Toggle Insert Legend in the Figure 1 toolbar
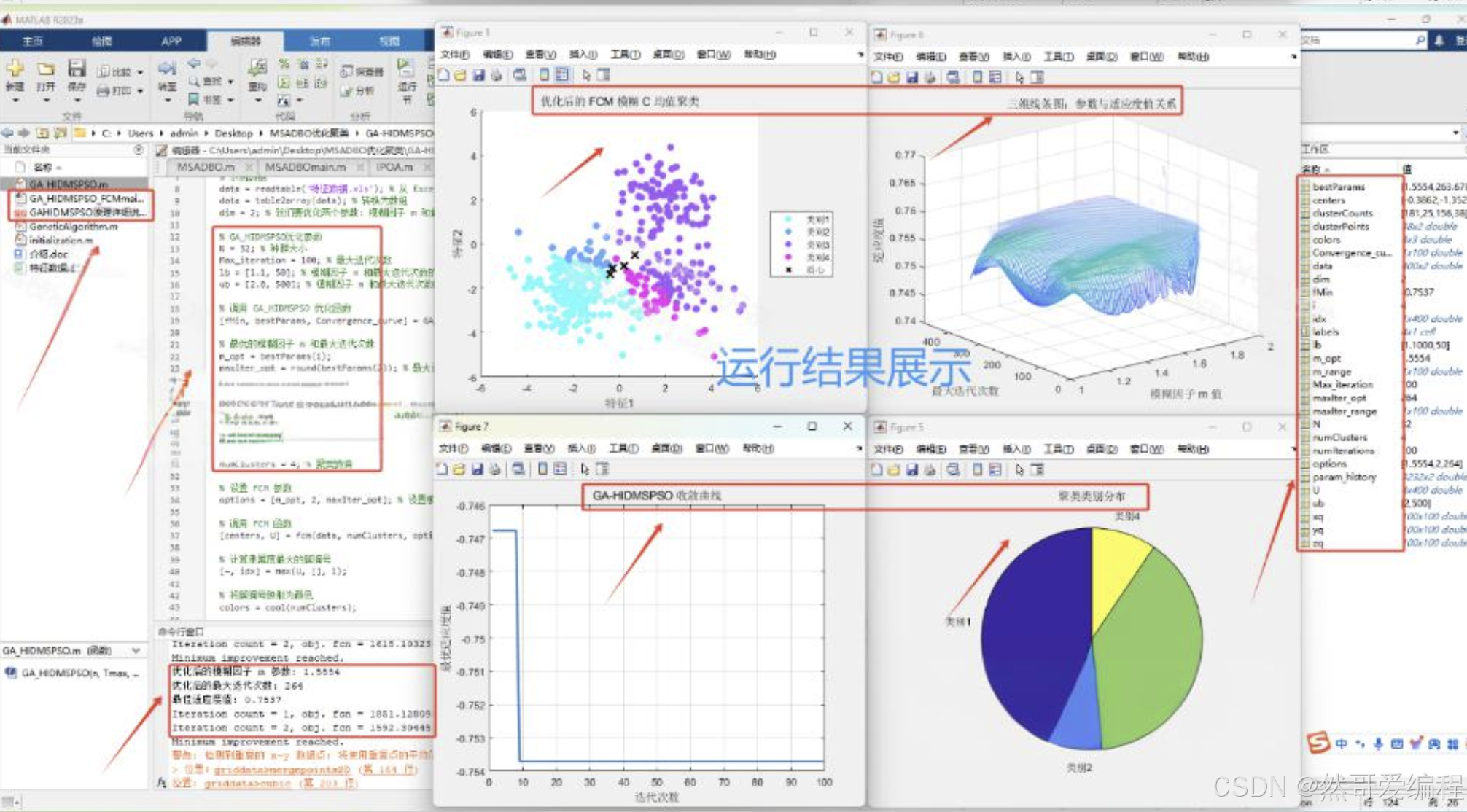The width and height of the screenshot is (1467, 812). click(562, 75)
